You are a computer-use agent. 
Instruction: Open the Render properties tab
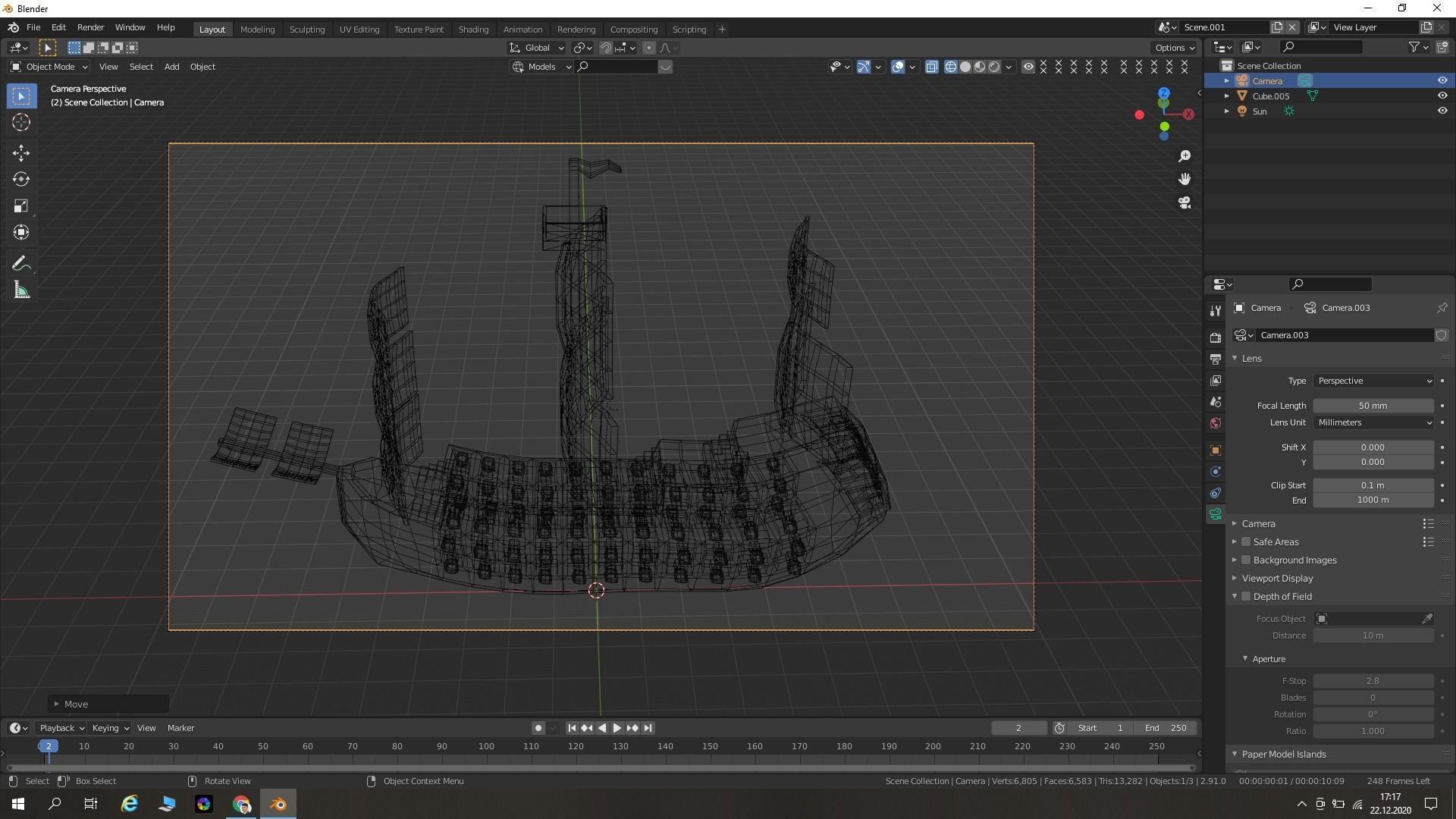(x=1216, y=337)
